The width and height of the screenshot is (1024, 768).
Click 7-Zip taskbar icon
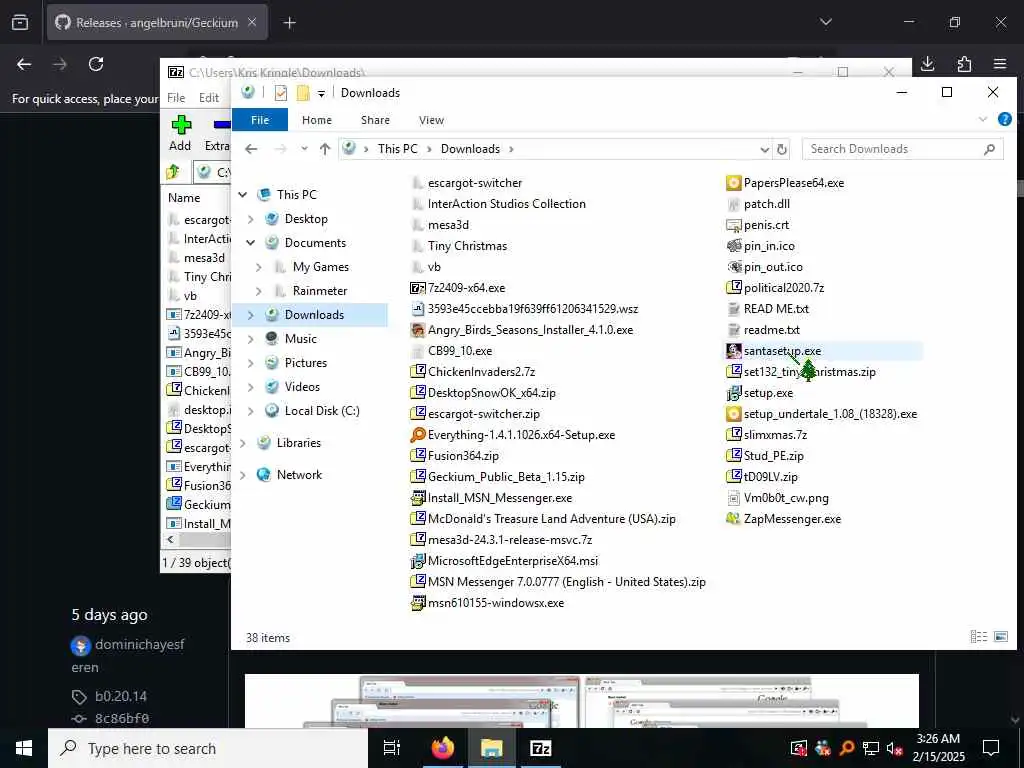pyautogui.click(x=540, y=748)
